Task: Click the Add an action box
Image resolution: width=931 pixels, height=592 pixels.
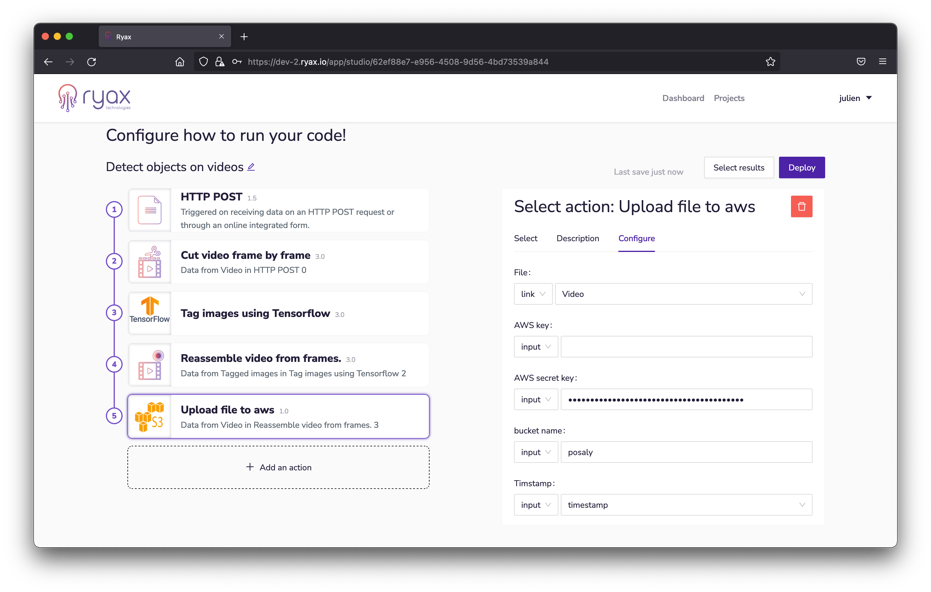Action: [278, 467]
